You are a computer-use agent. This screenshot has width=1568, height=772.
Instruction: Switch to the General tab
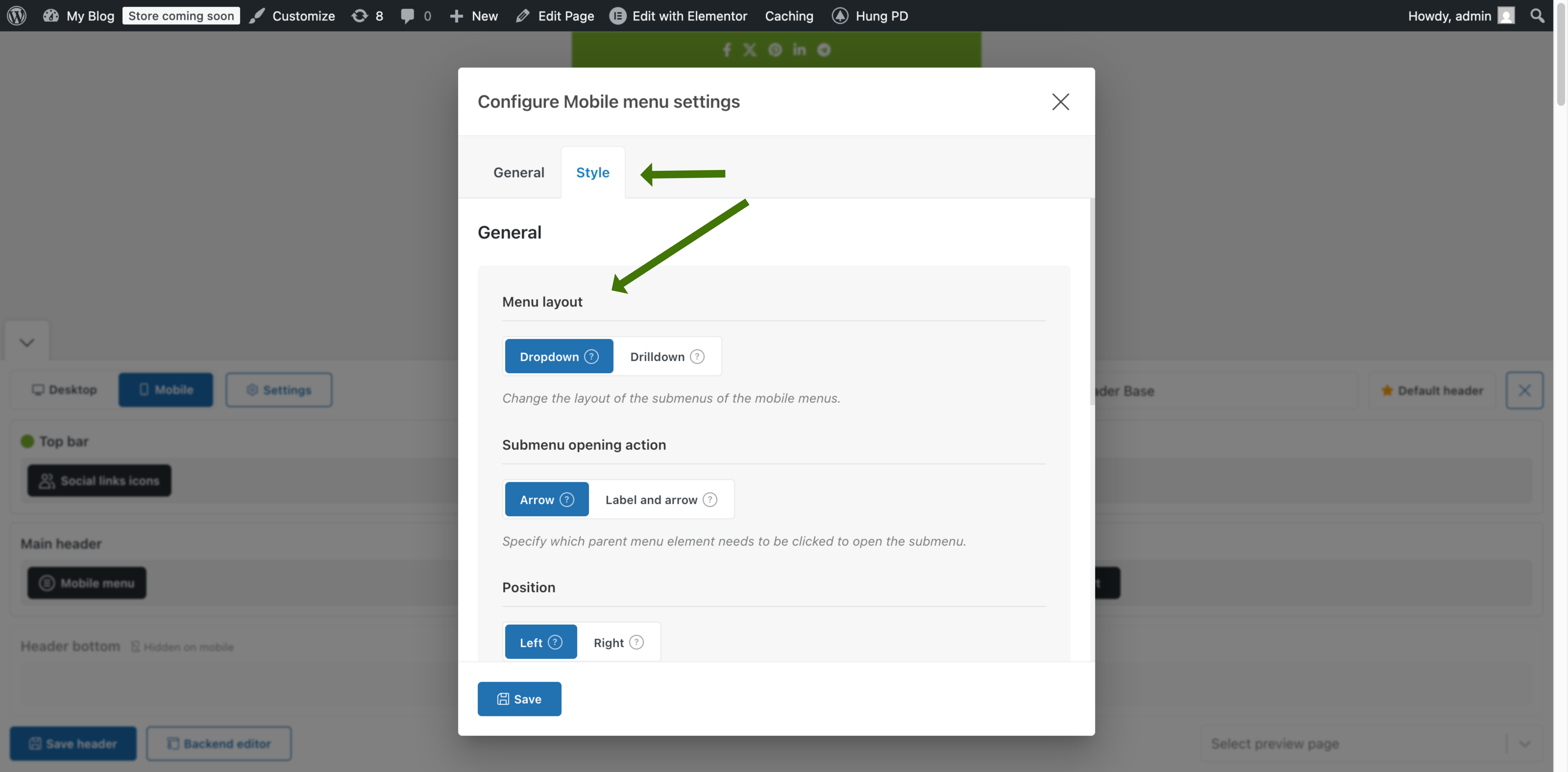(x=519, y=172)
